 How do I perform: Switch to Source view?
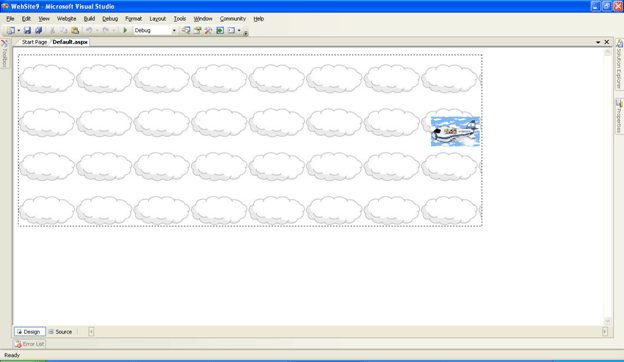60,331
